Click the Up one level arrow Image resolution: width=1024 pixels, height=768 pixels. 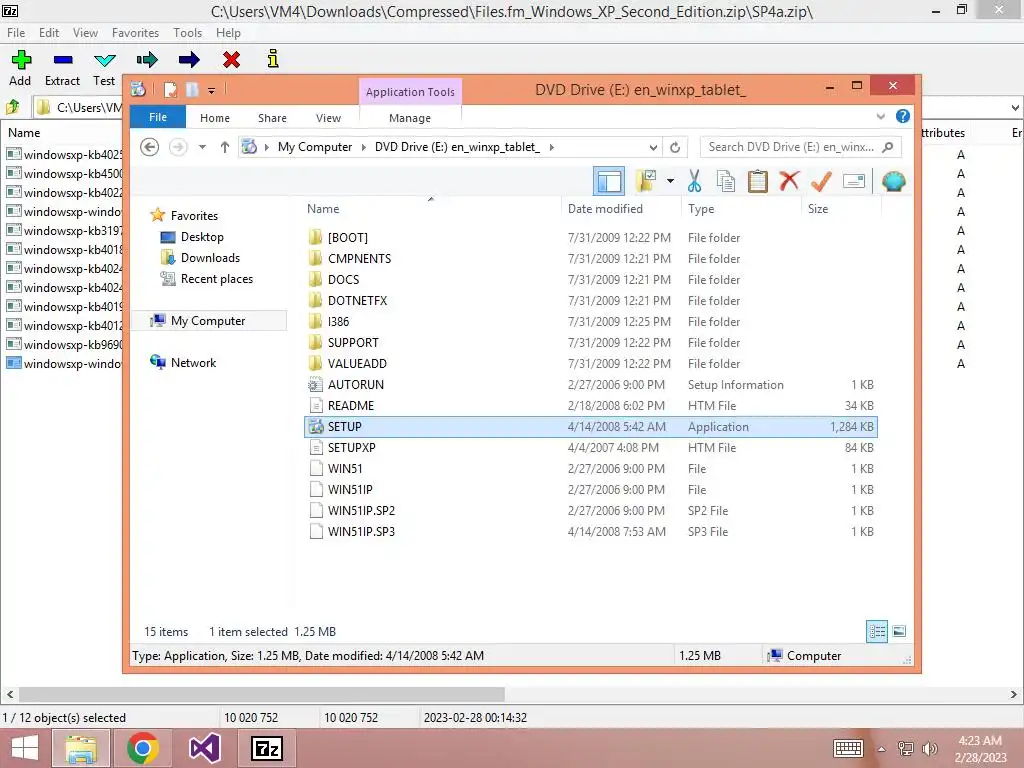tap(225, 147)
